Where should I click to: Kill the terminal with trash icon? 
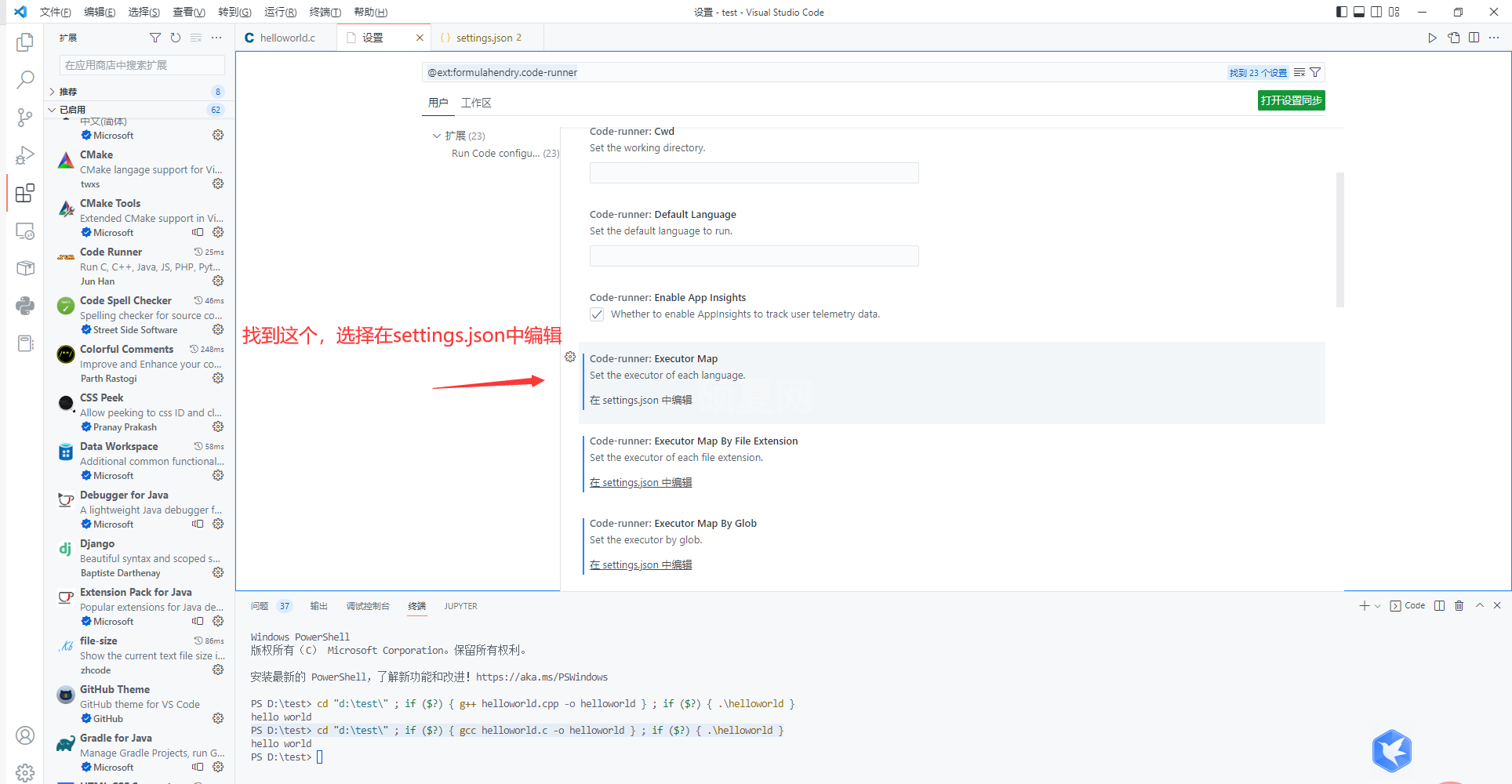pos(1459,605)
